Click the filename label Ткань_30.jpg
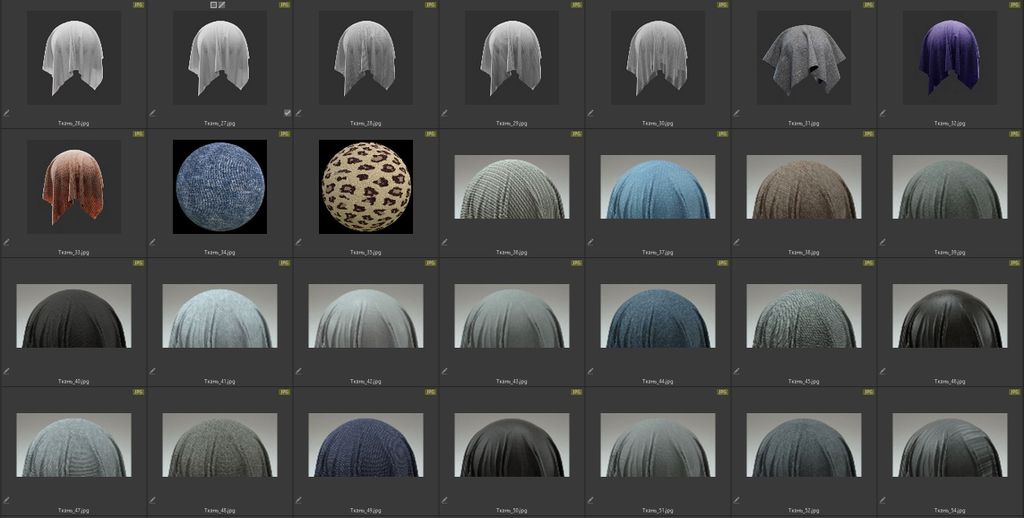1024x518 pixels. tap(658, 123)
